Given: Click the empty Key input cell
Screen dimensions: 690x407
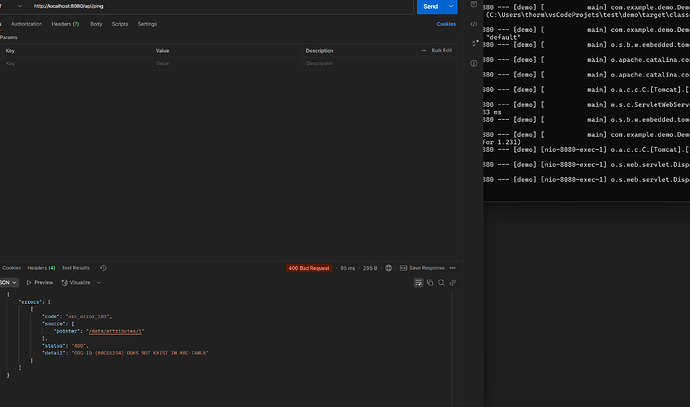Looking at the screenshot, I should 77,63.
